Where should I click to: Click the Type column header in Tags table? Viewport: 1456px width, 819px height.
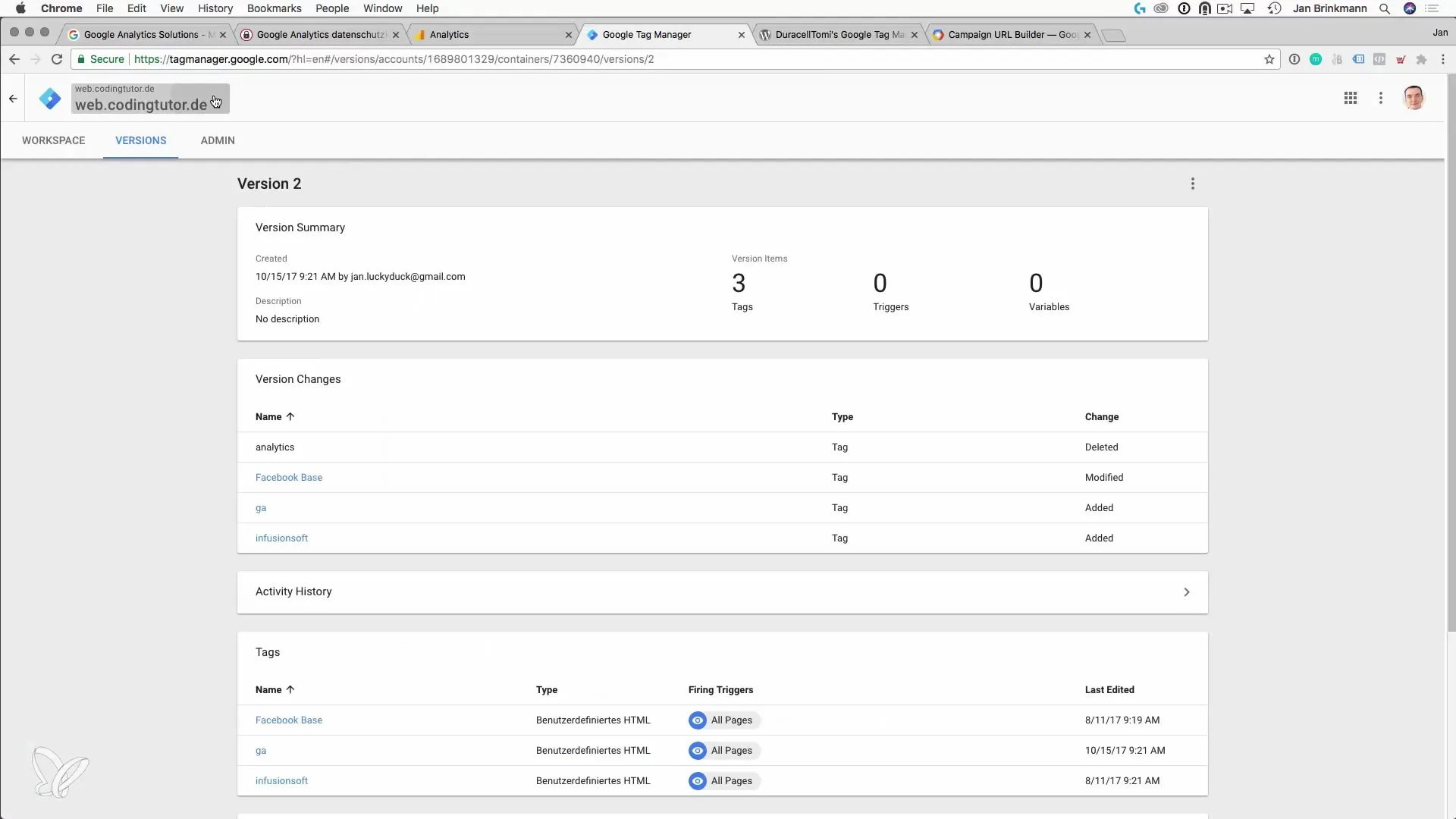pyautogui.click(x=547, y=690)
